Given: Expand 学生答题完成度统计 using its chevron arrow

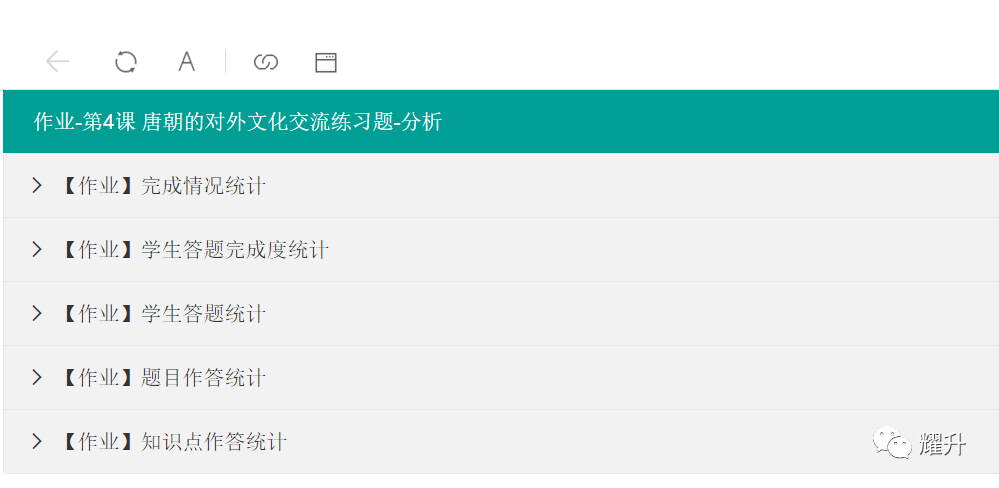Looking at the screenshot, I should 37,249.
